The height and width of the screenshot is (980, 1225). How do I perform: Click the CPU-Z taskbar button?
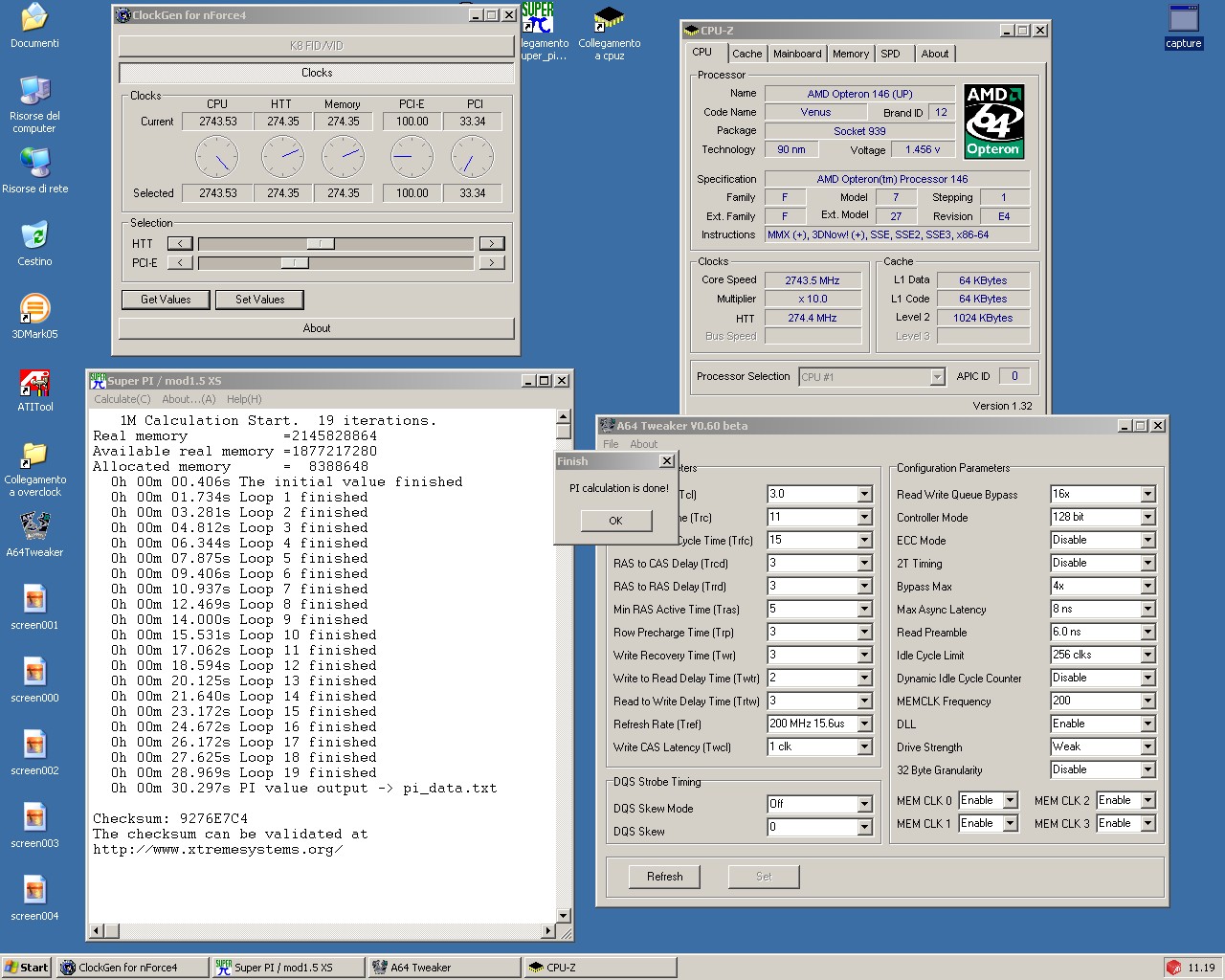(x=600, y=968)
